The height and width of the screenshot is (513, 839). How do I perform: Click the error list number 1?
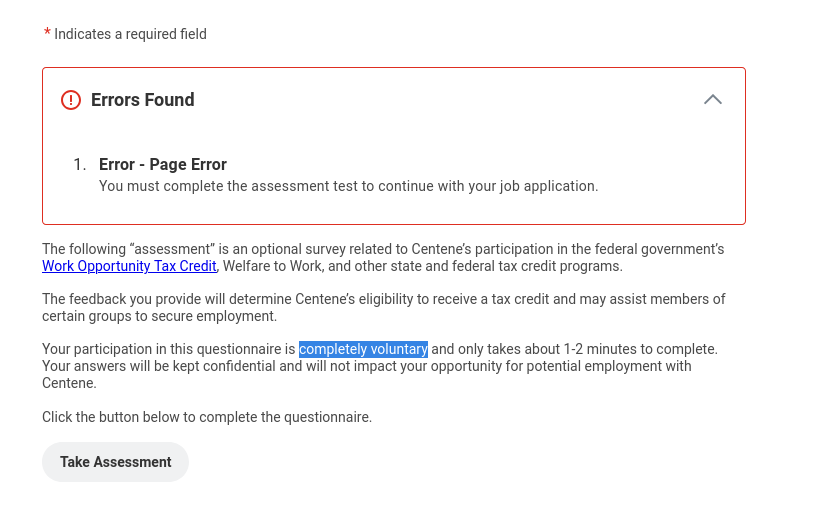click(80, 164)
